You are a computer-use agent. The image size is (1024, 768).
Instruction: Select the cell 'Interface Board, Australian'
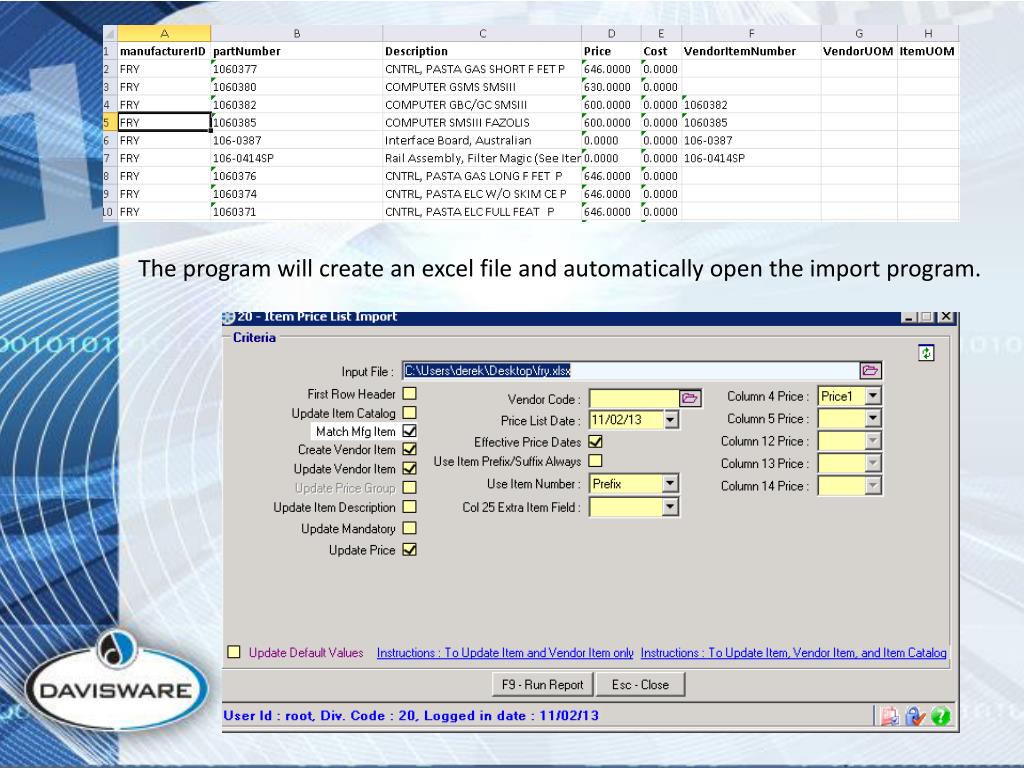click(x=482, y=140)
